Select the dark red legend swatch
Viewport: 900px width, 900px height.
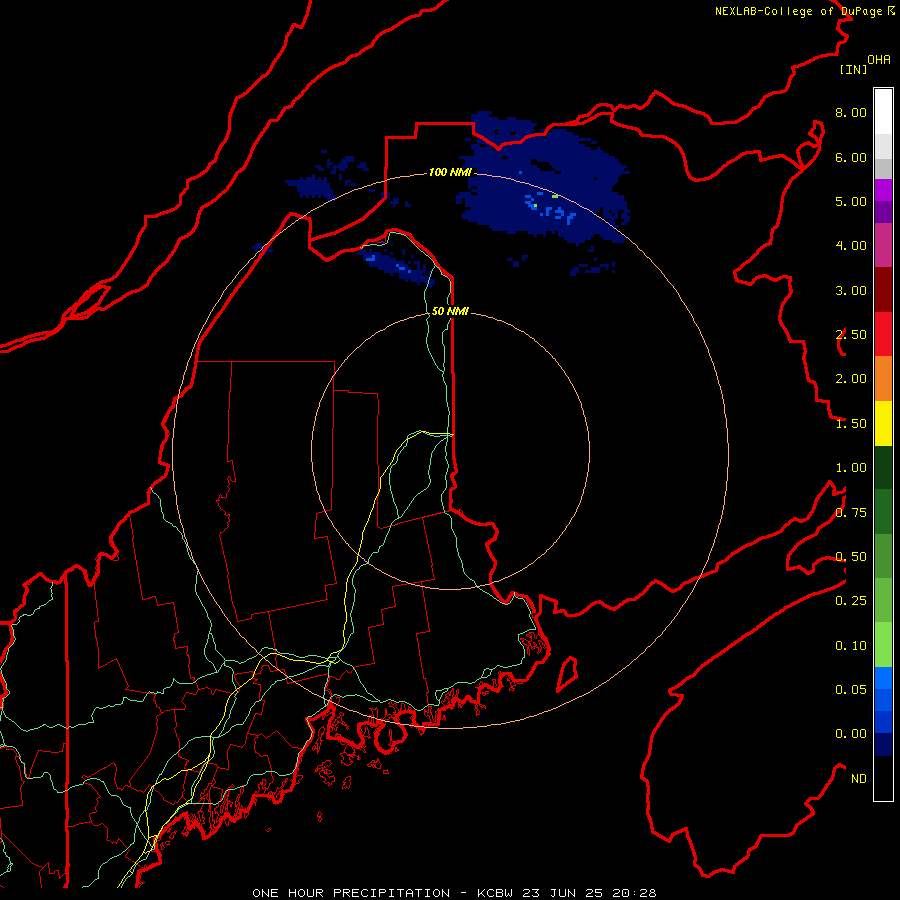[883, 290]
